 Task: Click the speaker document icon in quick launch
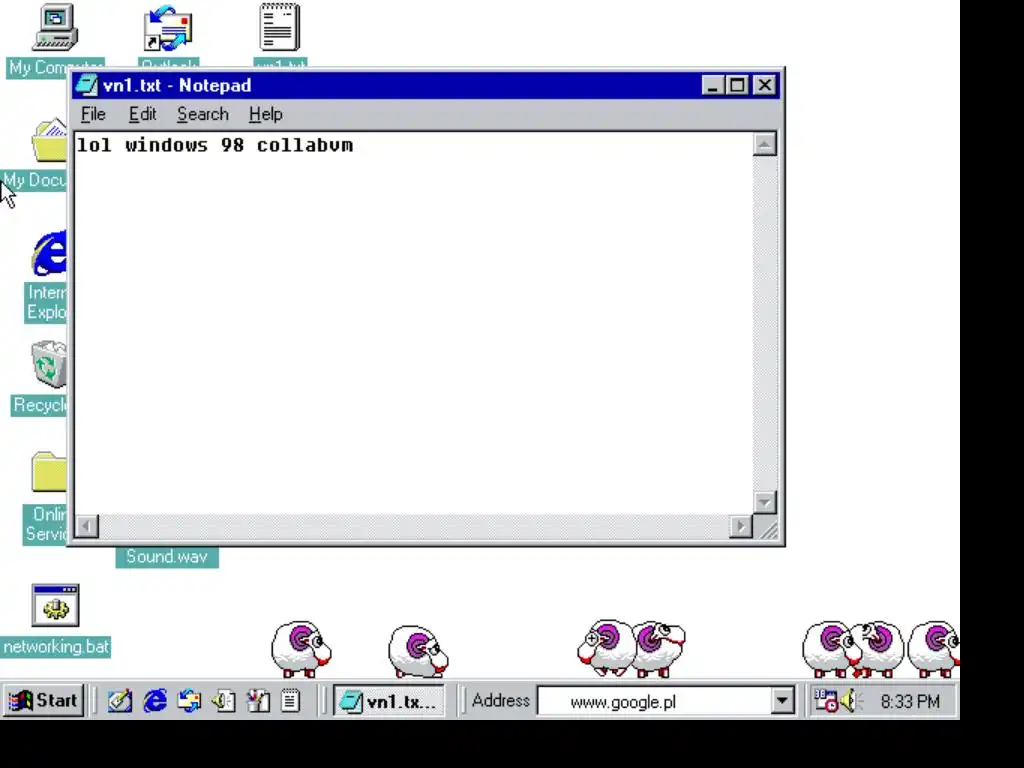224,701
